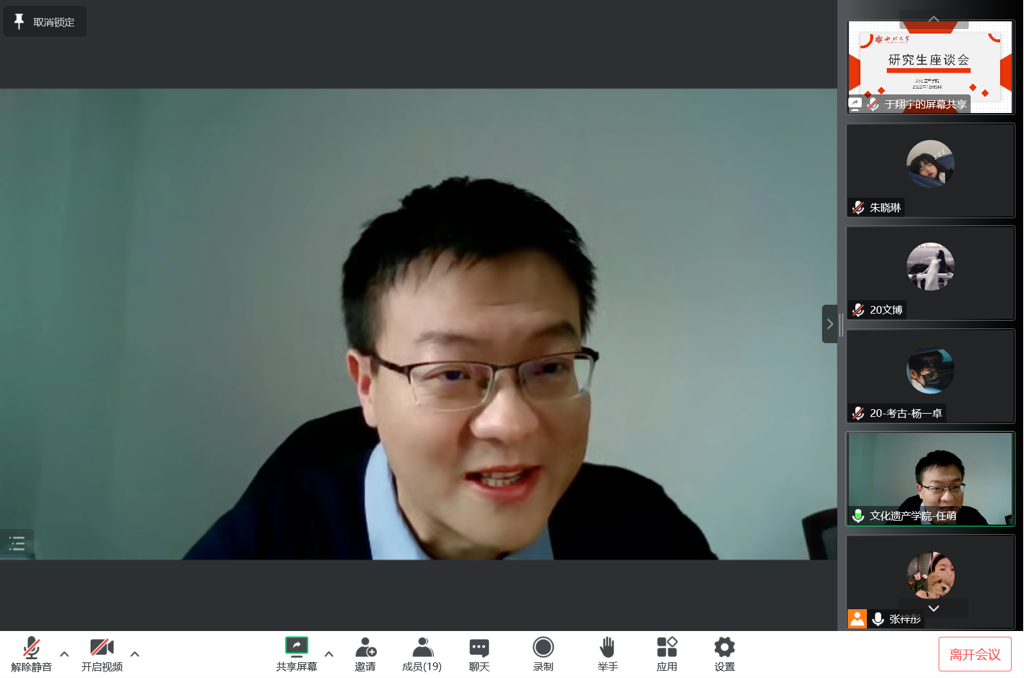Open the 聊天 chat panel
This screenshot has width=1024, height=678.
pos(479,648)
